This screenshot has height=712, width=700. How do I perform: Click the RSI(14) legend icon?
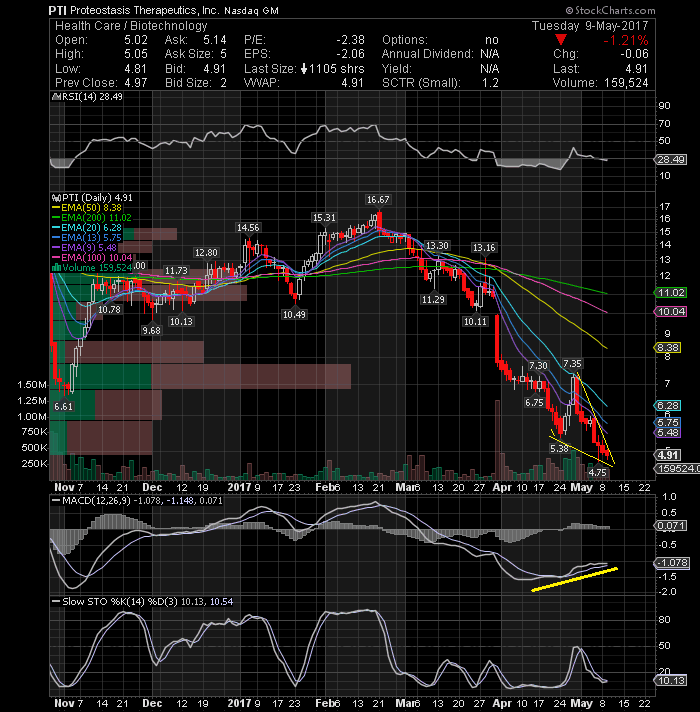point(56,97)
